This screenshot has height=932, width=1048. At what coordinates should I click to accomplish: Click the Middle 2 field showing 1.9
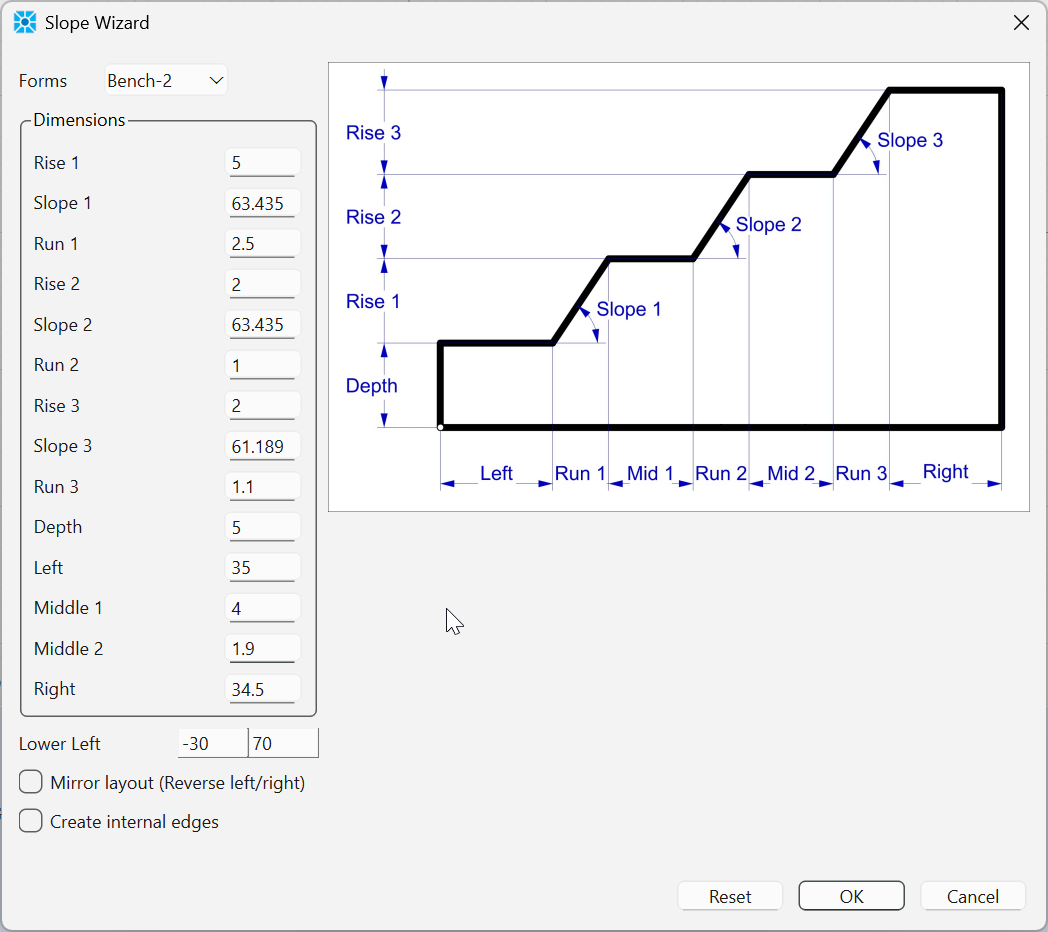click(263, 649)
